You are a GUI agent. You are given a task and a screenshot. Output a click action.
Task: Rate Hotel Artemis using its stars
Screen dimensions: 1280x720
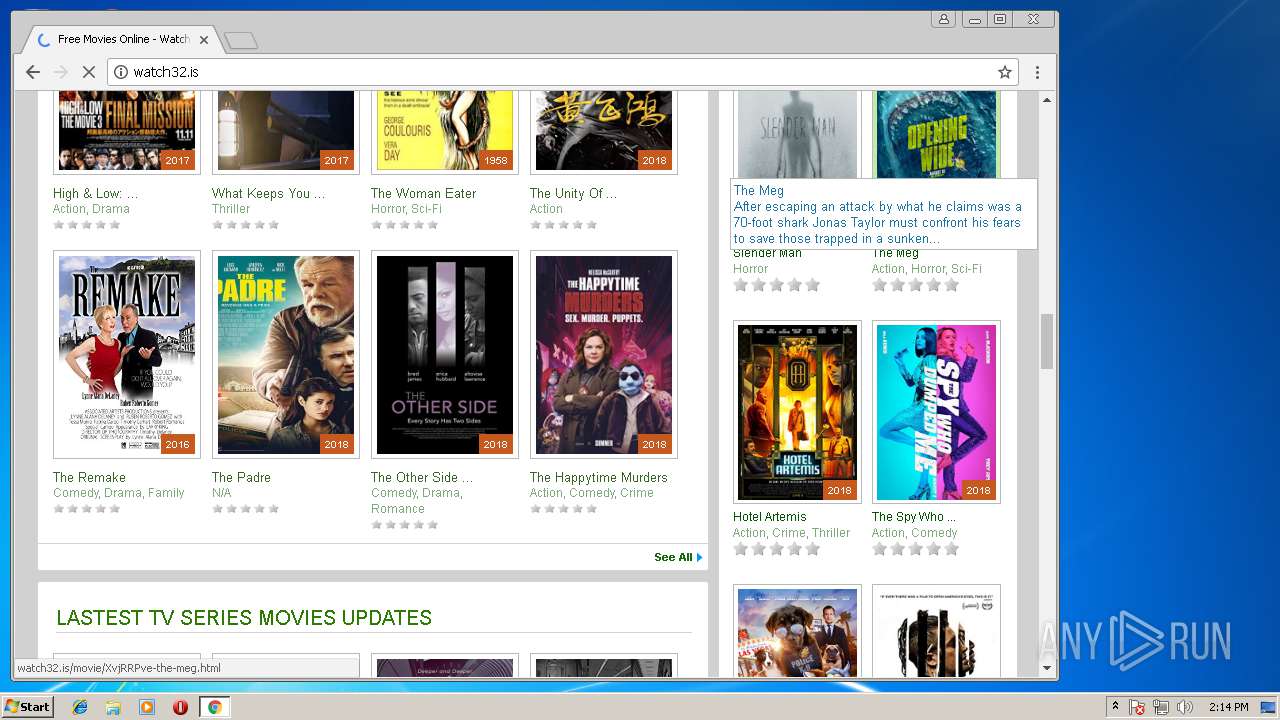pyautogui.click(x=776, y=549)
